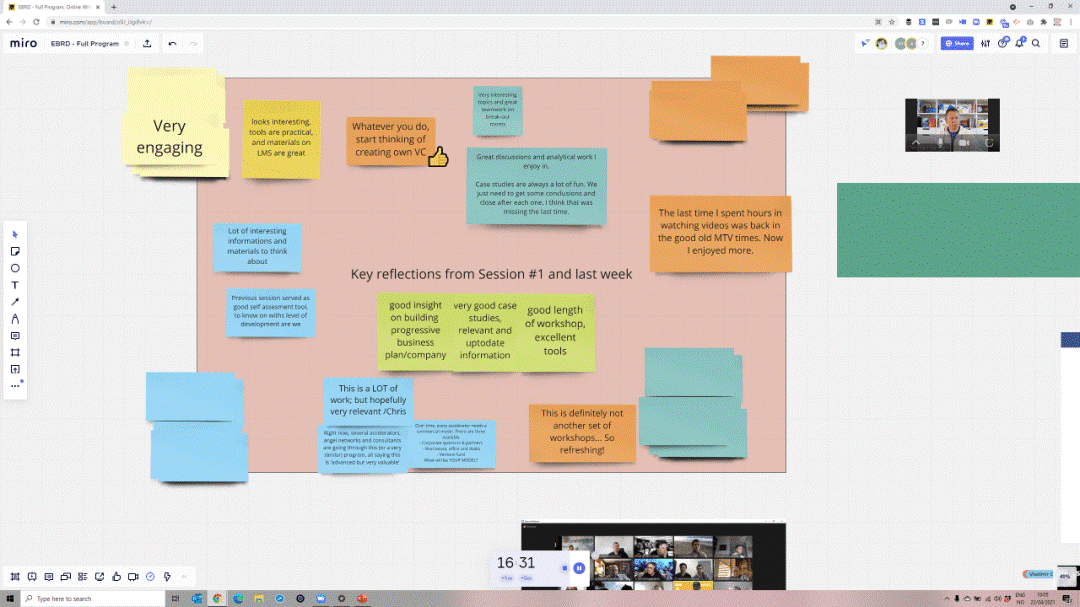Click the Miro logo home link
The image size is (1080, 607).
pyautogui.click(x=23, y=43)
